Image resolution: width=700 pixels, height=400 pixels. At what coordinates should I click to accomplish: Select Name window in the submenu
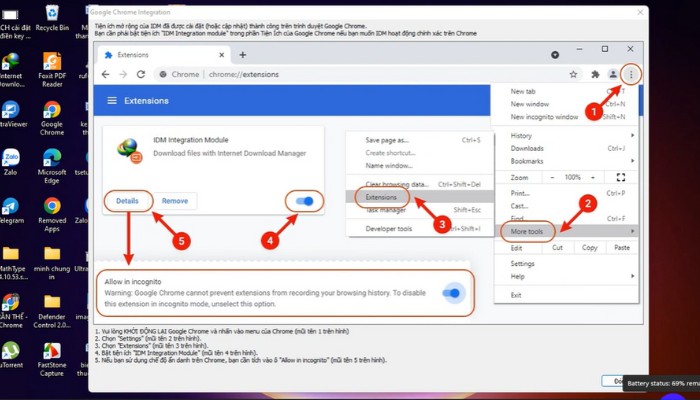[x=420, y=165]
